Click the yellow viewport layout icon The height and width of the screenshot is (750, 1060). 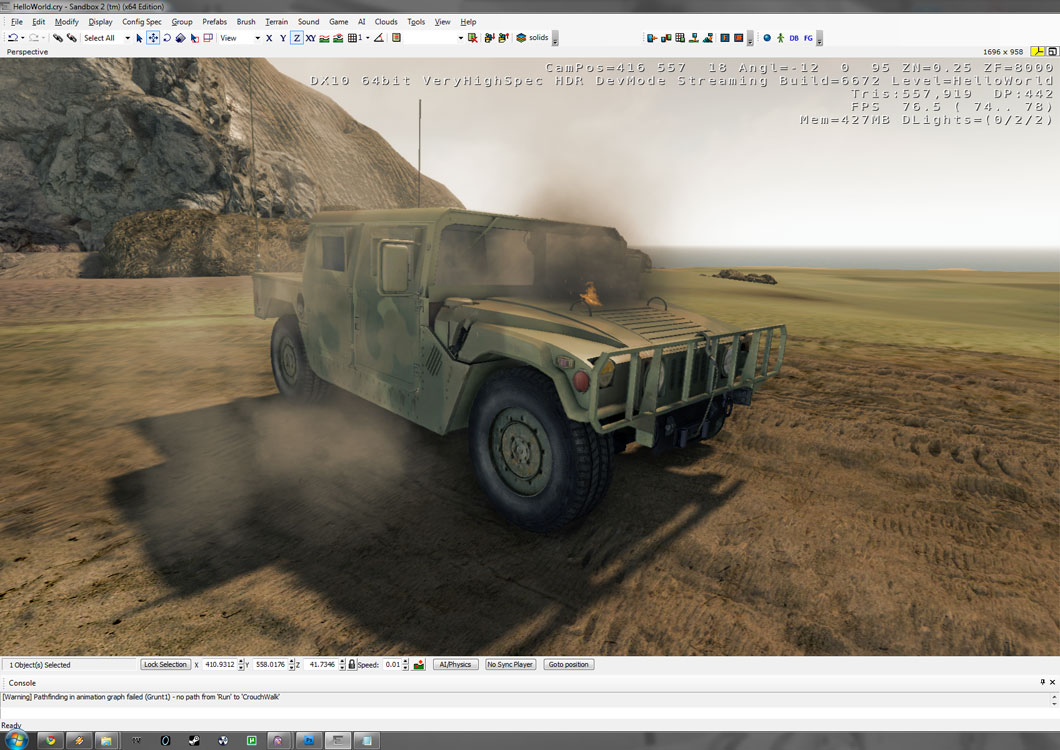[1037, 51]
